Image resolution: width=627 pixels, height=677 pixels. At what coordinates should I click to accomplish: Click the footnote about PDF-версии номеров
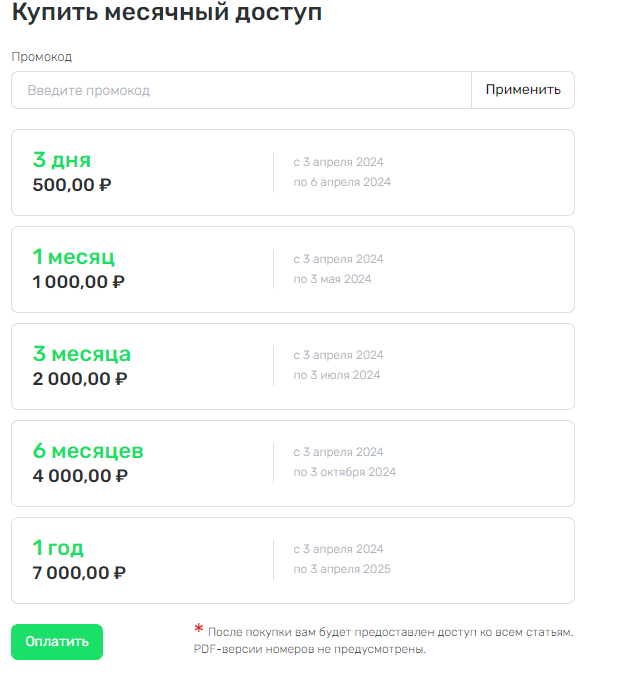310,650
